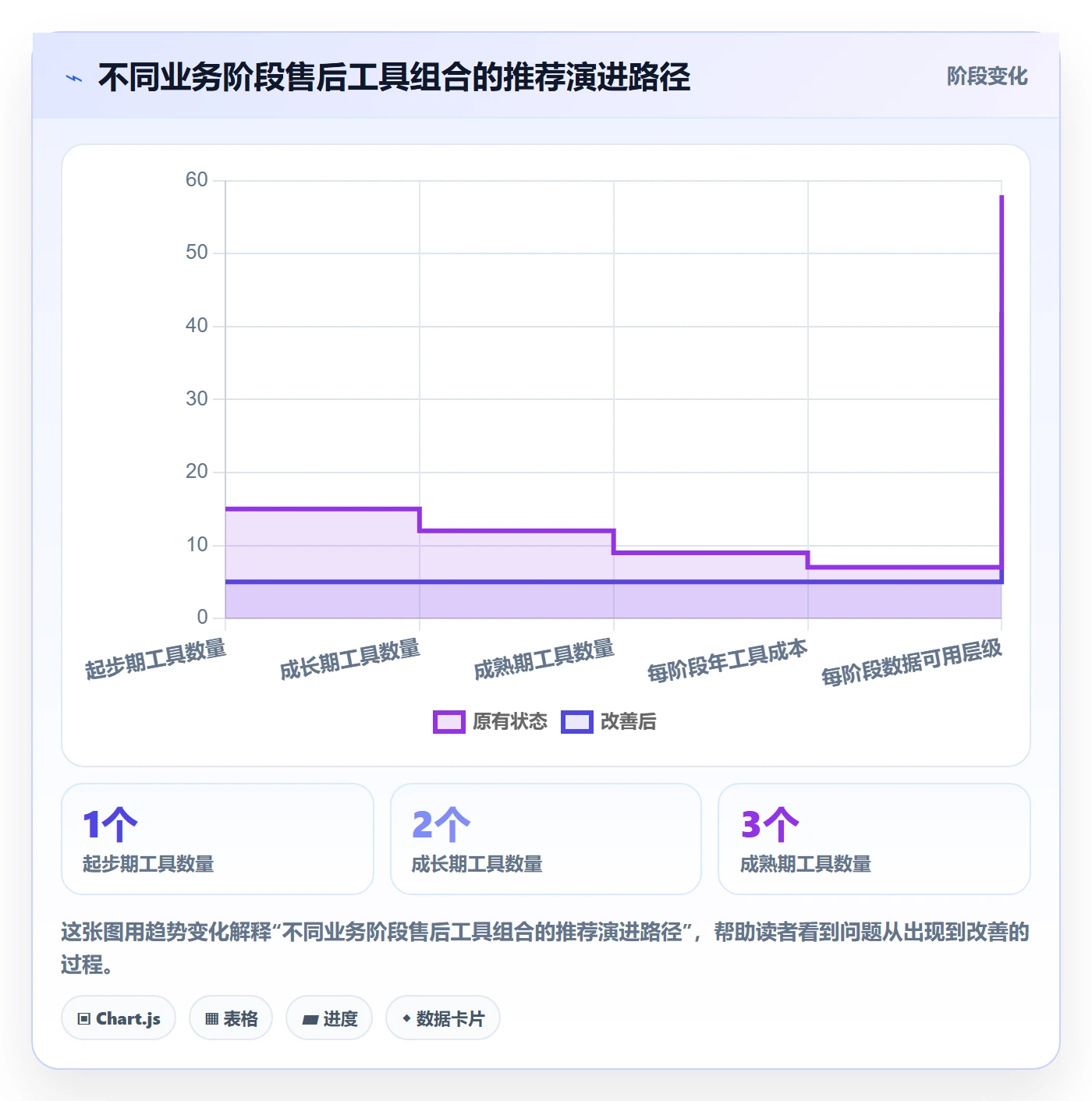The image size is (1092, 1101).
Task: Click the 1个 value in first card
Action: tap(110, 824)
